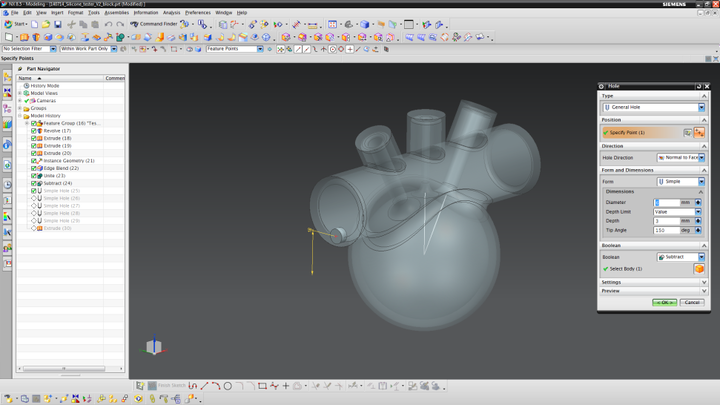Open the File menu
The height and width of the screenshot is (405, 720).
(15, 13)
